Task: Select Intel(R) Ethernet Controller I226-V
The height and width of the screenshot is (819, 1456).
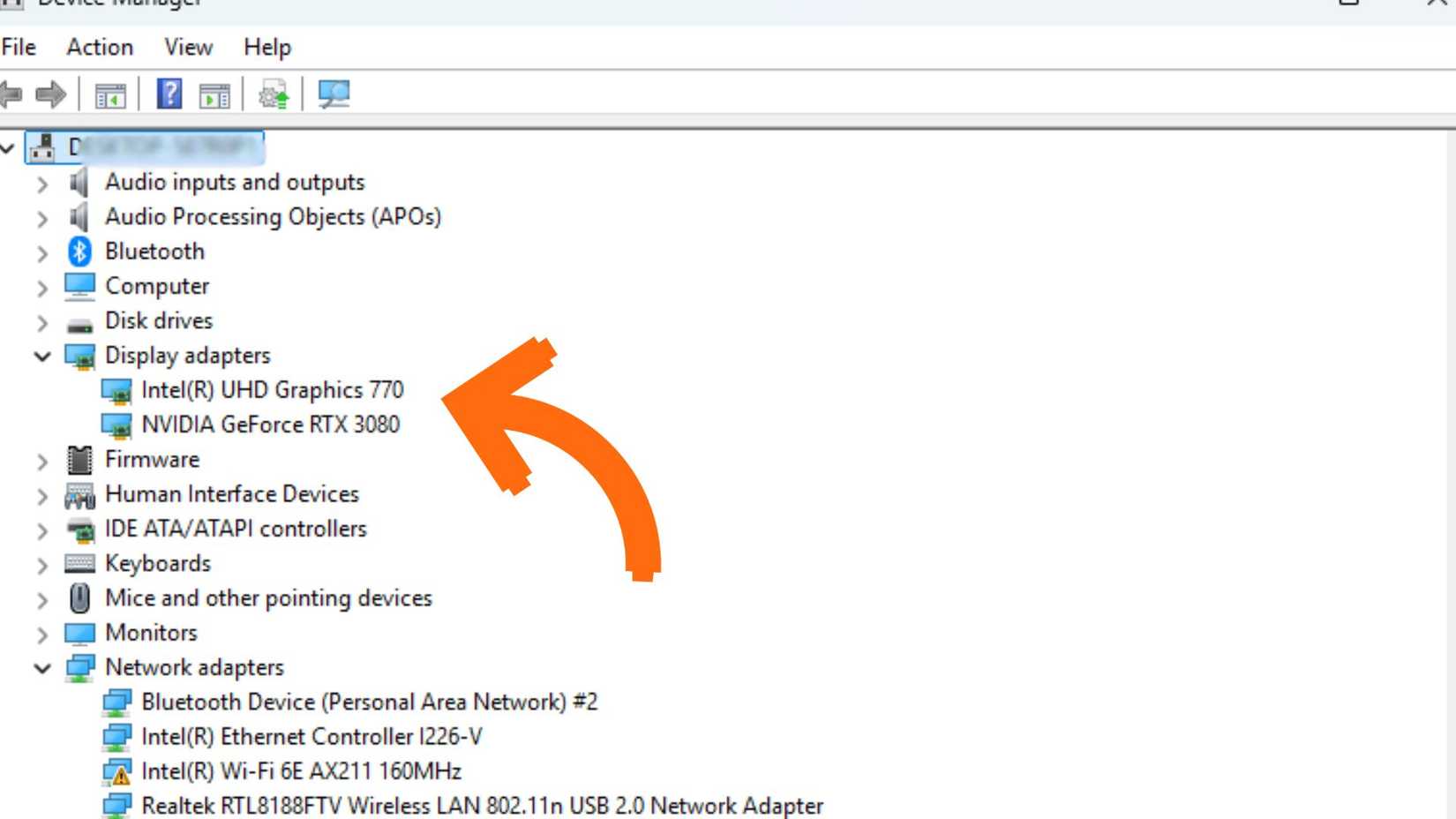Action: tap(311, 737)
